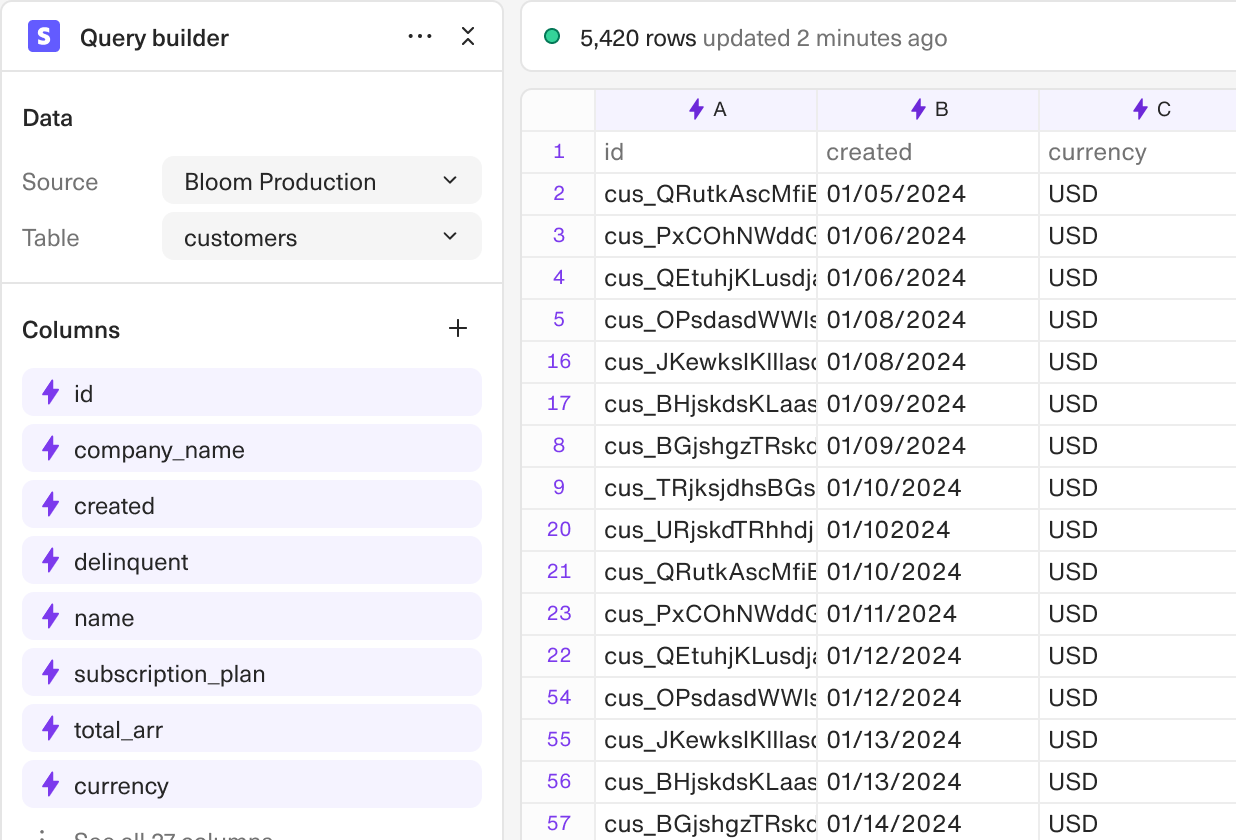Select row number 1
The image size is (1236, 840).
coord(559,152)
